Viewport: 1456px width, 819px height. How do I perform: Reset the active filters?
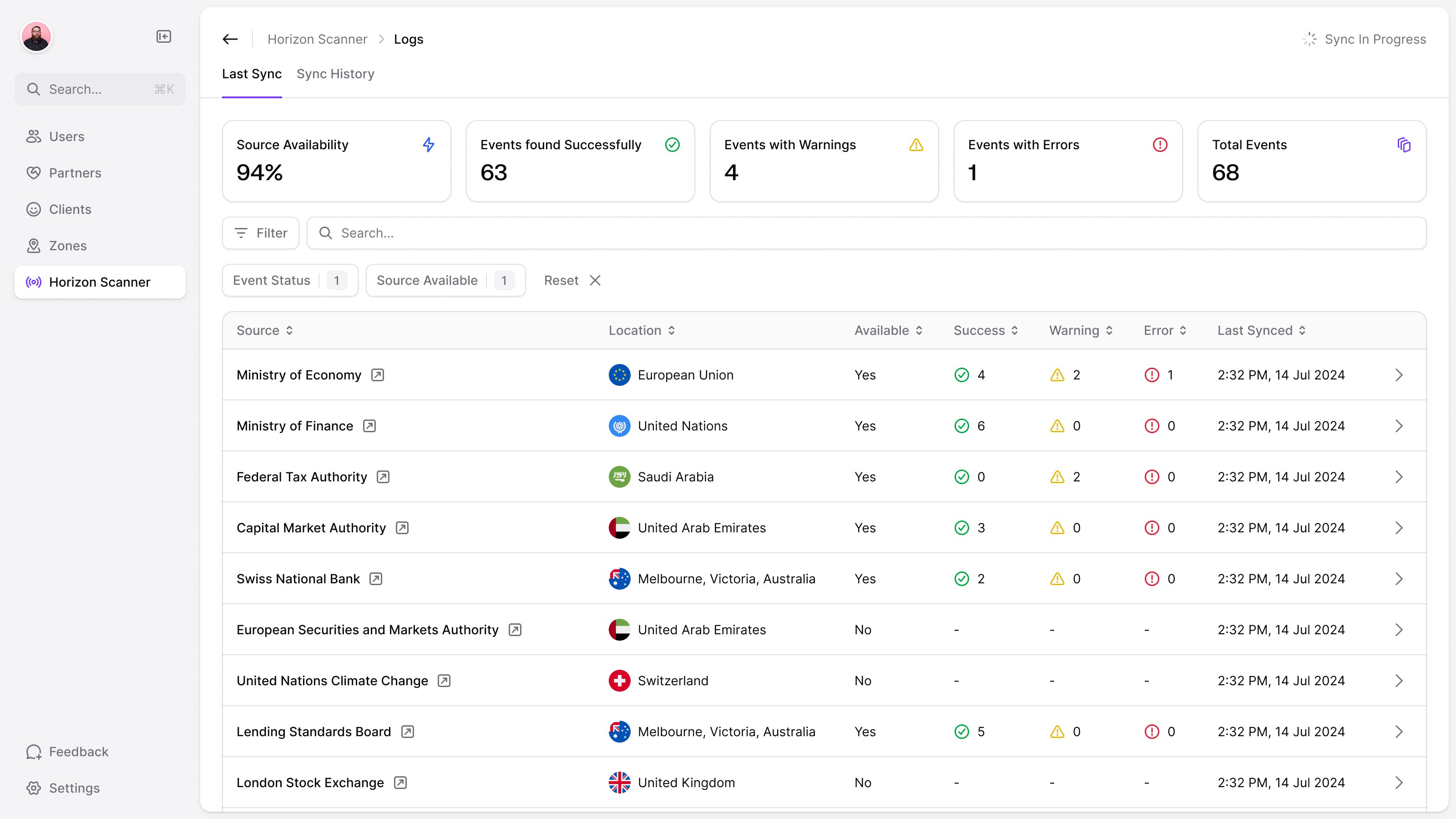(x=572, y=280)
